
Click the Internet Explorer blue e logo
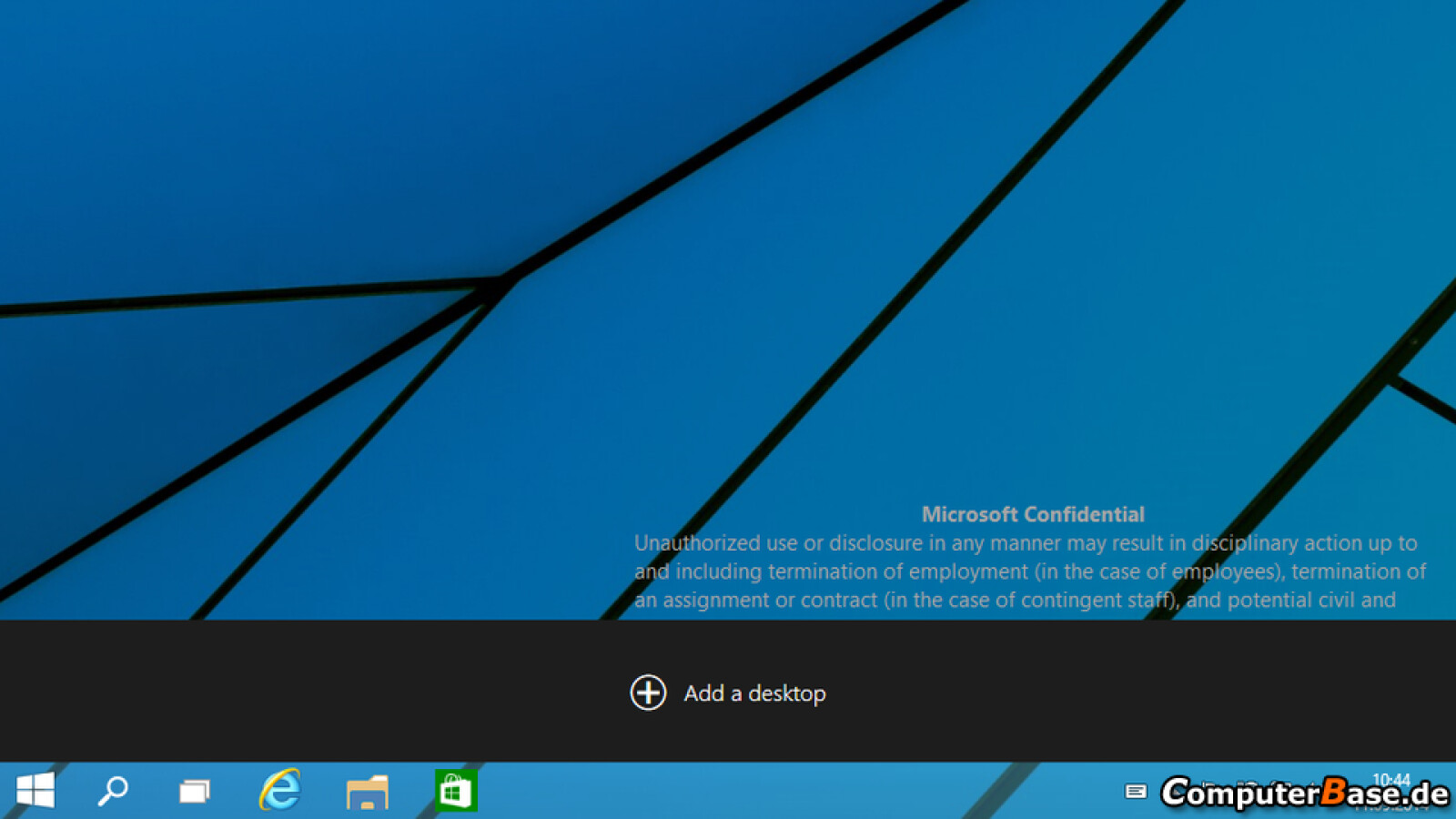tap(279, 790)
